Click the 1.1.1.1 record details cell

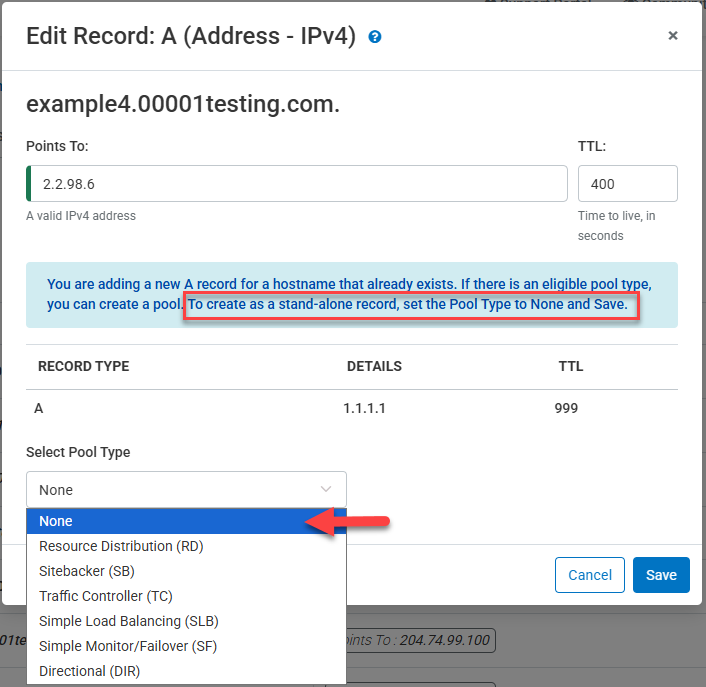366,408
